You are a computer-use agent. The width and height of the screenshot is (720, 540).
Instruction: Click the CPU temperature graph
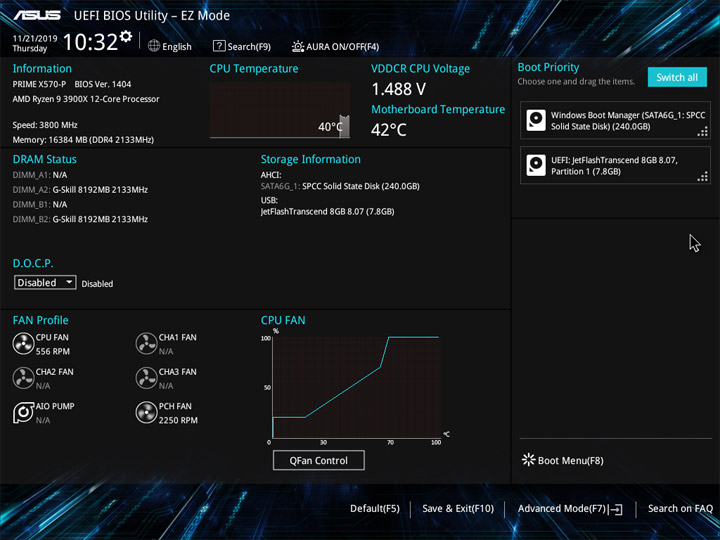[280, 110]
